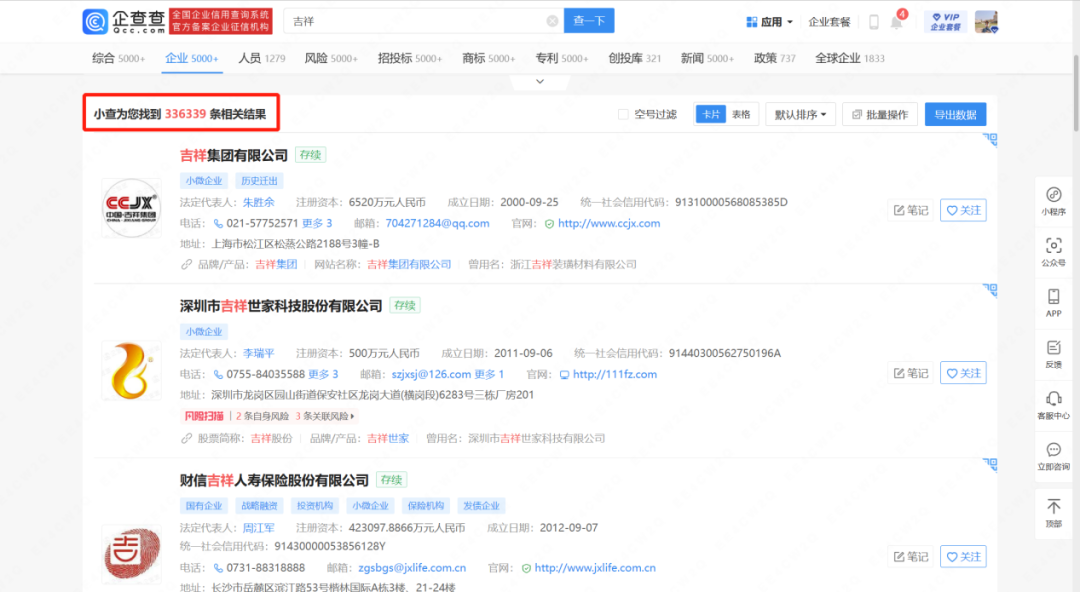Expand filter chevron below tabs
The height and width of the screenshot is (592, 1080).
[540, 81]
